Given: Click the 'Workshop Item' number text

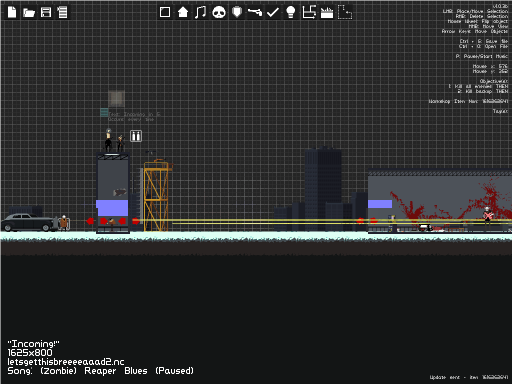Looking at the screenshot, I should tap(468, 101).
